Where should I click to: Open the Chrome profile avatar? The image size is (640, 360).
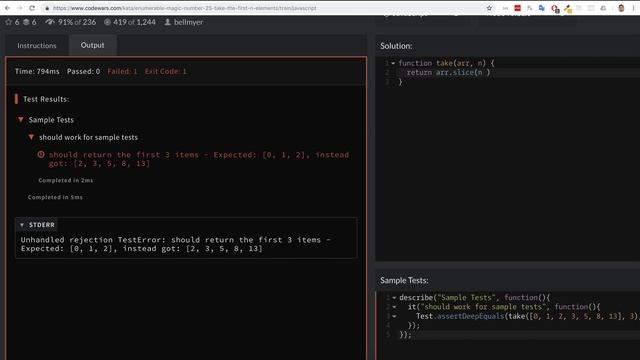click(621, 8)
